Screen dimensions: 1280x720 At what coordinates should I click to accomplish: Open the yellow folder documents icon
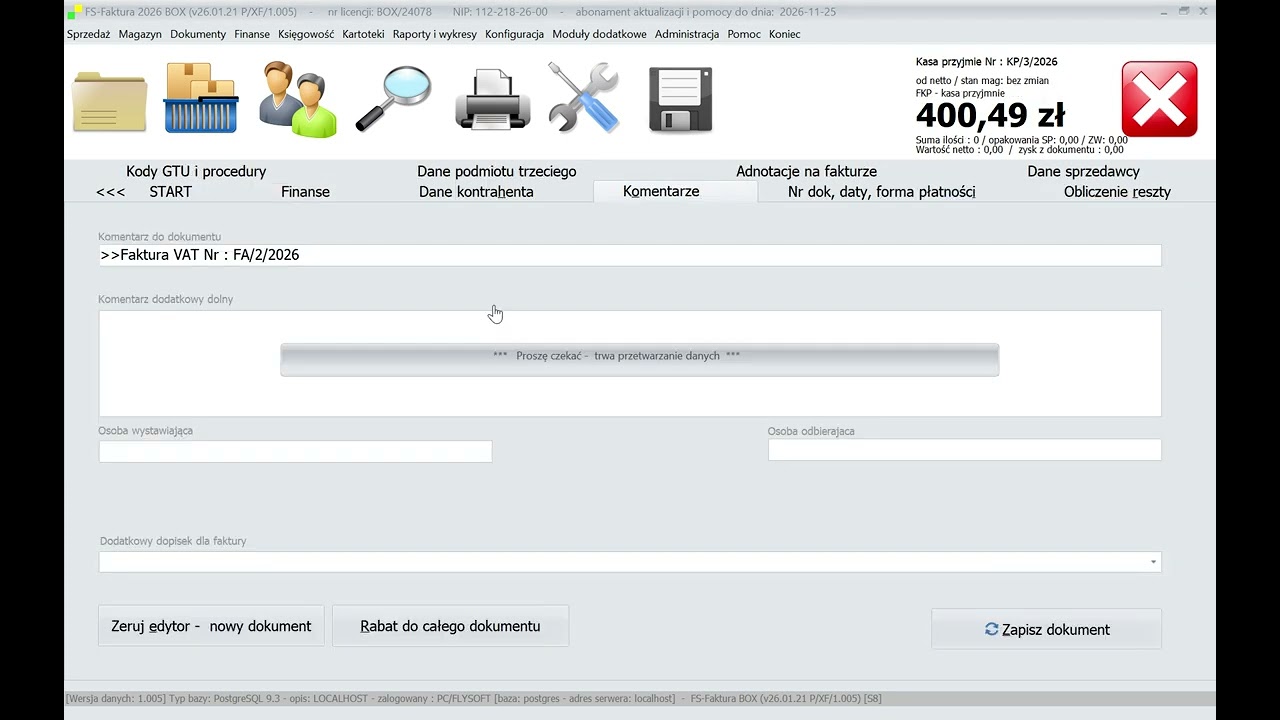coord(110,100)
